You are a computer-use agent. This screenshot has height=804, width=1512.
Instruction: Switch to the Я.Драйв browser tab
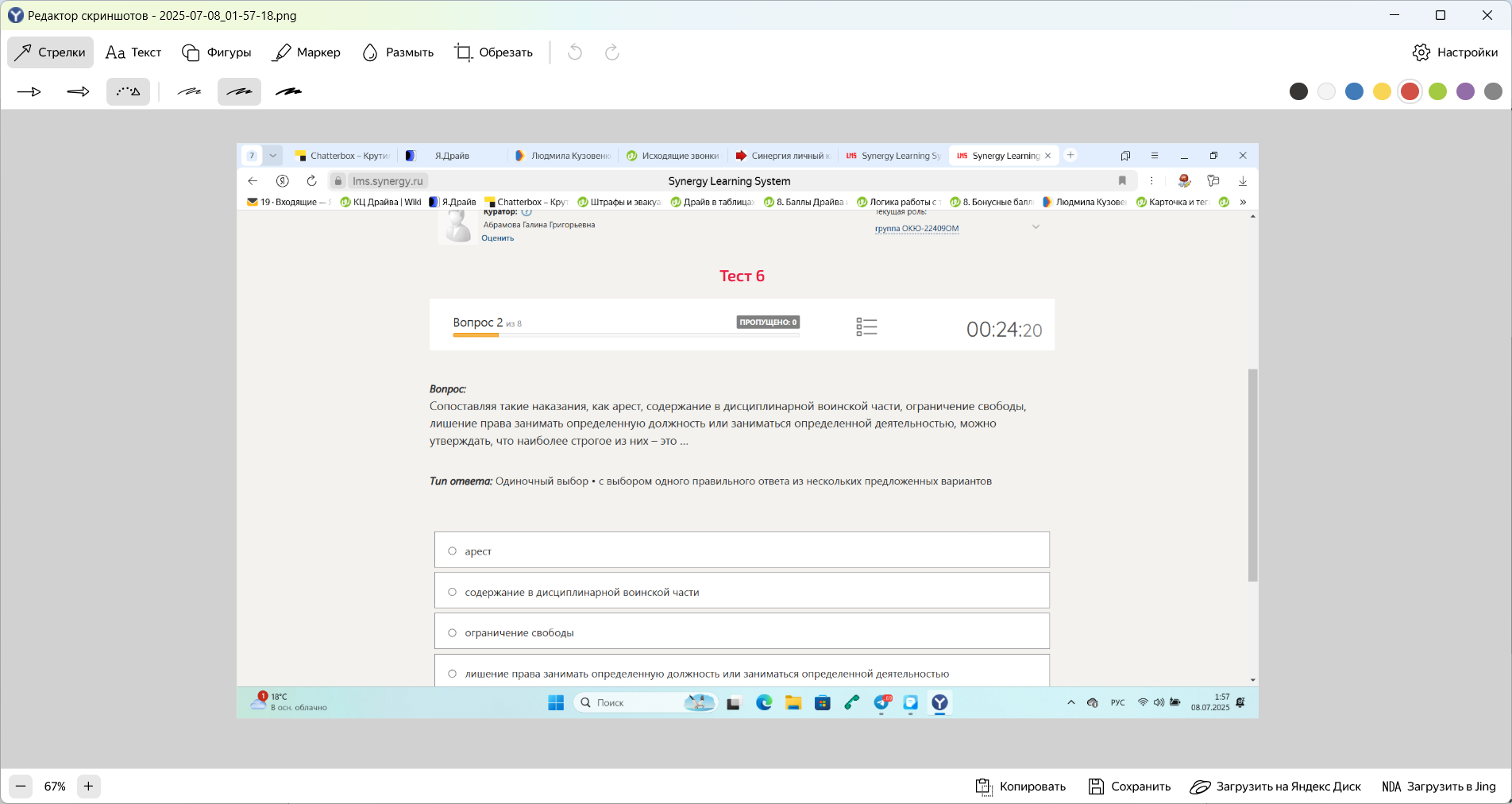click(452, 156)
